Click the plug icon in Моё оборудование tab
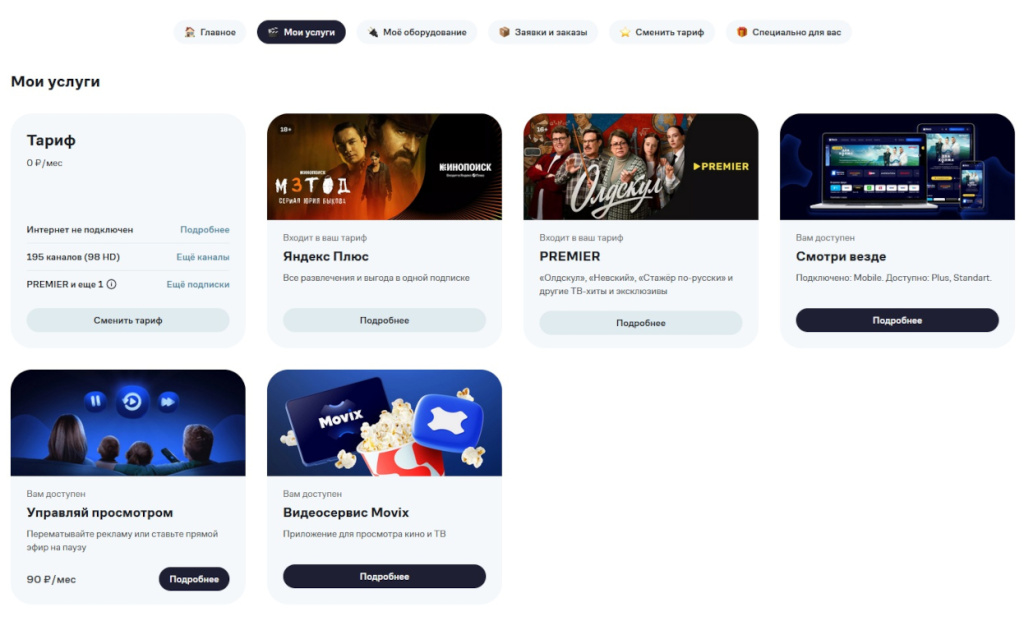1024x621 pixels. coord(373,32)
